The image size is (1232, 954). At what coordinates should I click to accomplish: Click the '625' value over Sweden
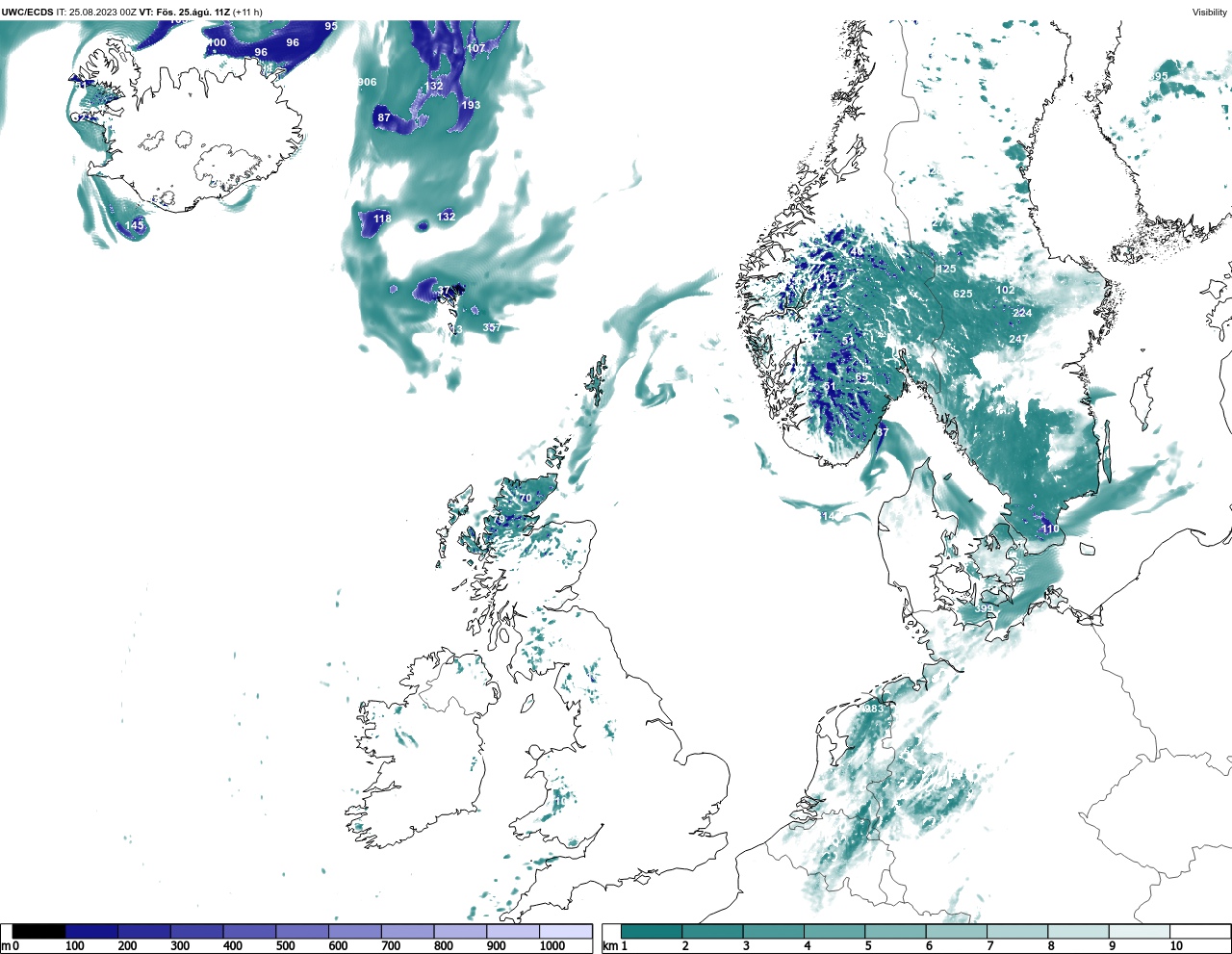(x=962, y=294)
